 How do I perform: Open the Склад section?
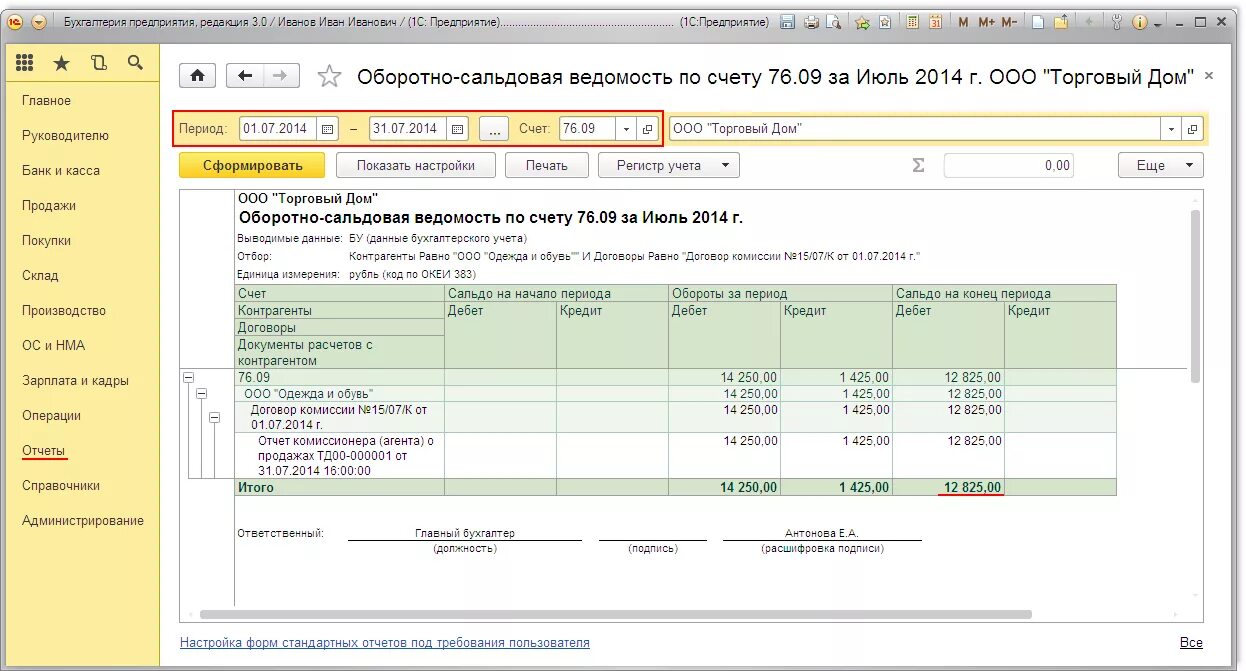[40, 275]
